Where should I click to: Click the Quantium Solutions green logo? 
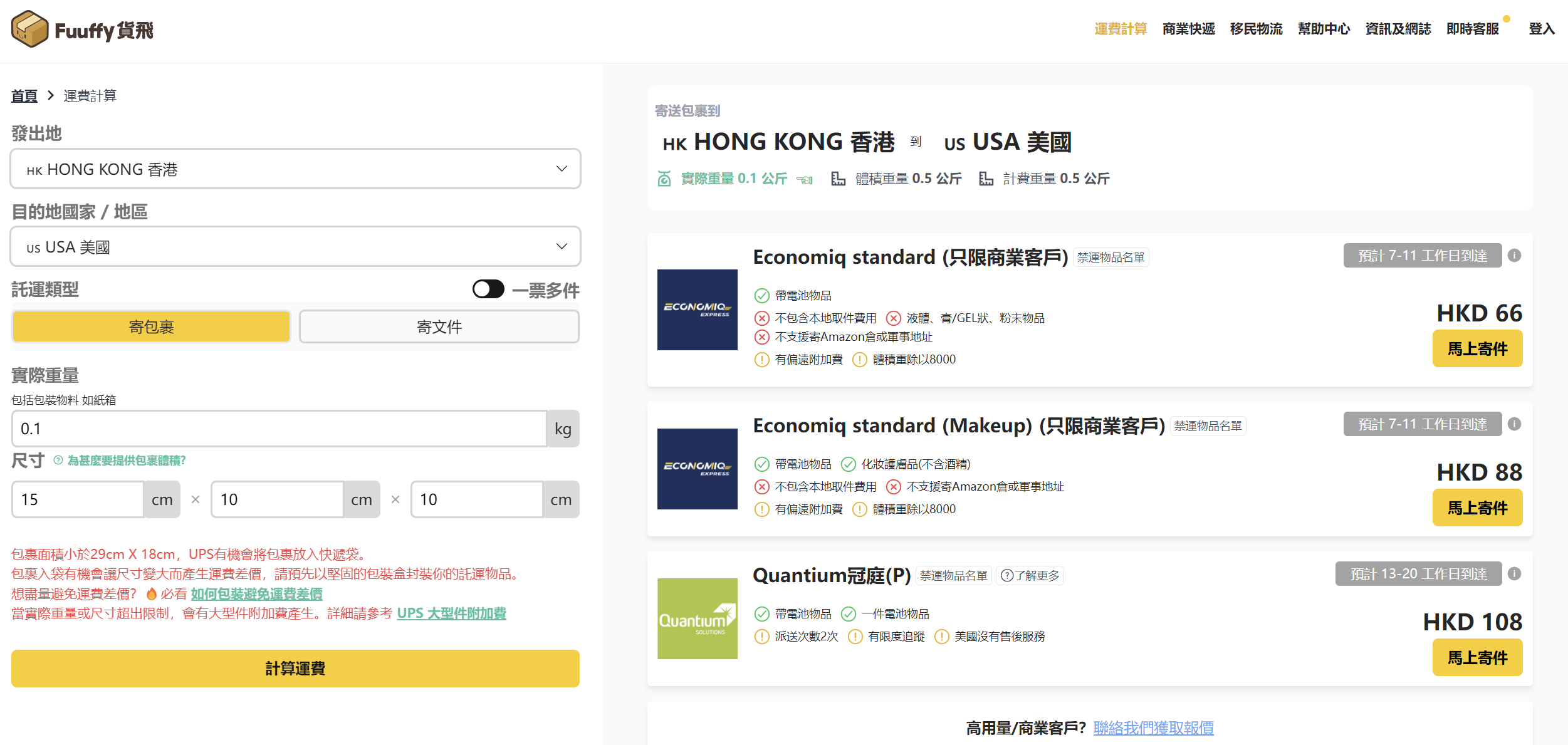(x=697, y=618)
